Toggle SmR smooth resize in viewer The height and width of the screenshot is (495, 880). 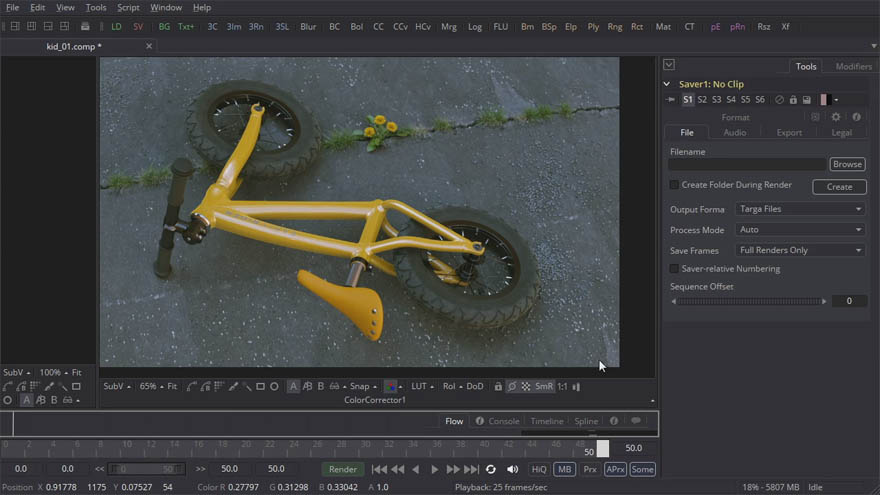pos(543,386)
